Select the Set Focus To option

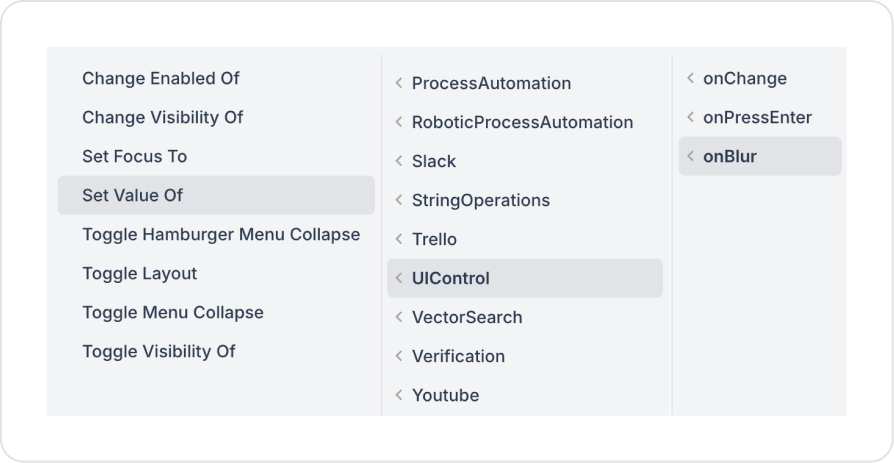pos(135,157)
